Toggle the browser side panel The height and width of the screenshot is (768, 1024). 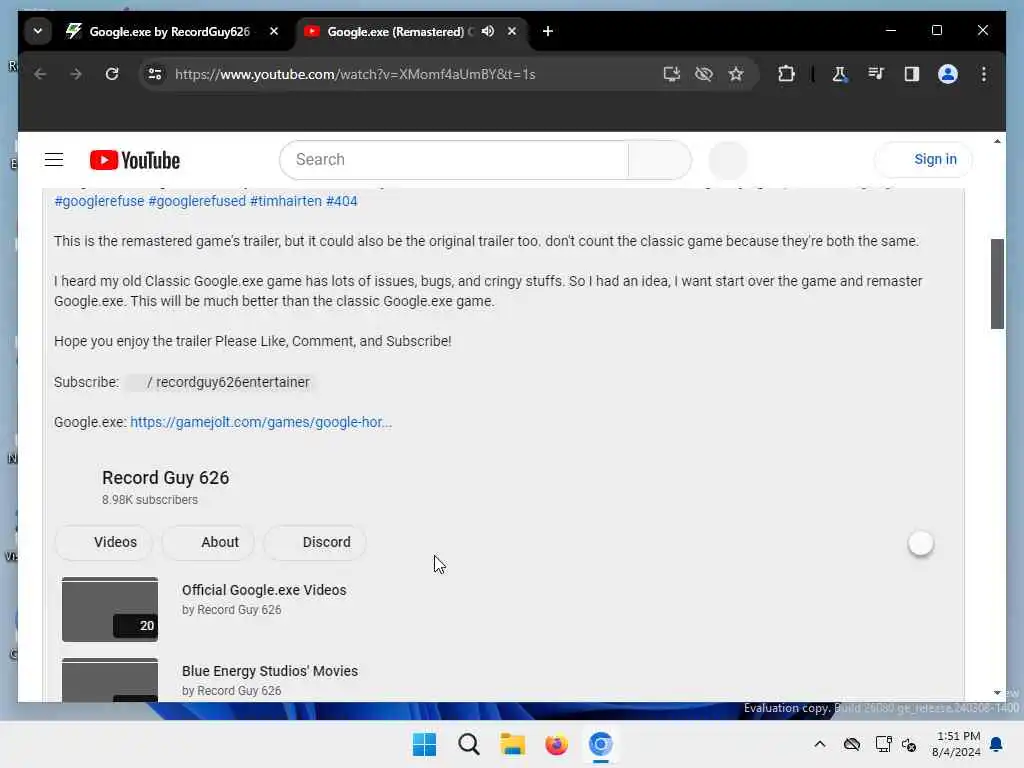912,74
